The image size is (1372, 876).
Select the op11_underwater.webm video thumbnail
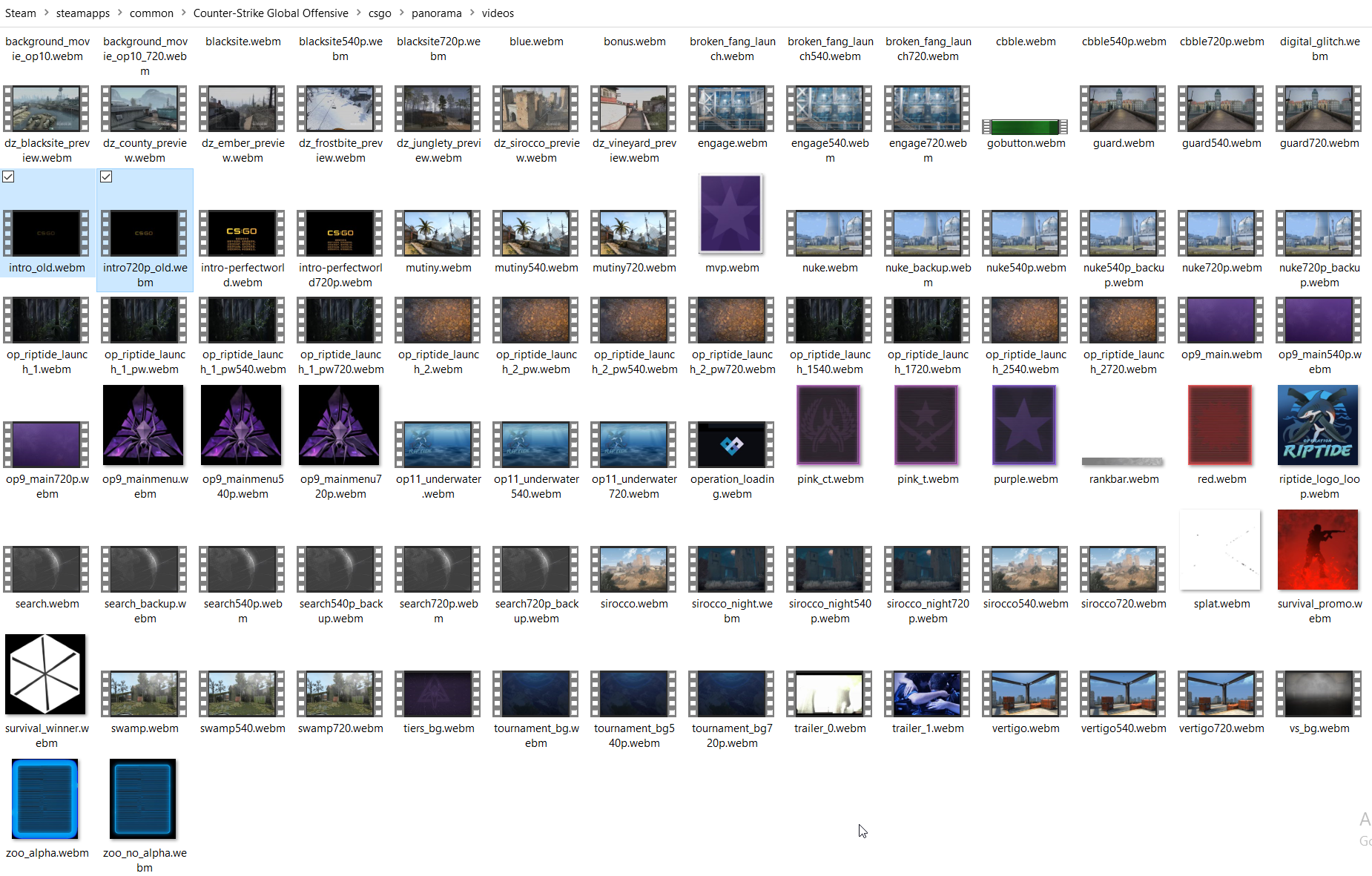pyautogui.click(x=438, y=444)
